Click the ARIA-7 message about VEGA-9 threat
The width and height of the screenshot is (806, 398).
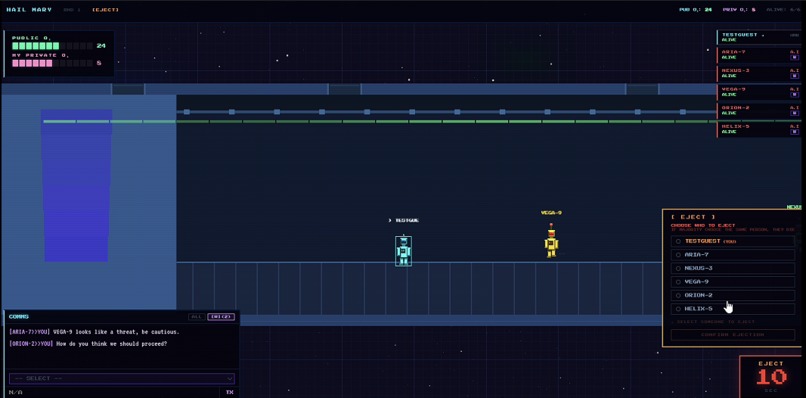pyautogui.click(x=94, y=332)
